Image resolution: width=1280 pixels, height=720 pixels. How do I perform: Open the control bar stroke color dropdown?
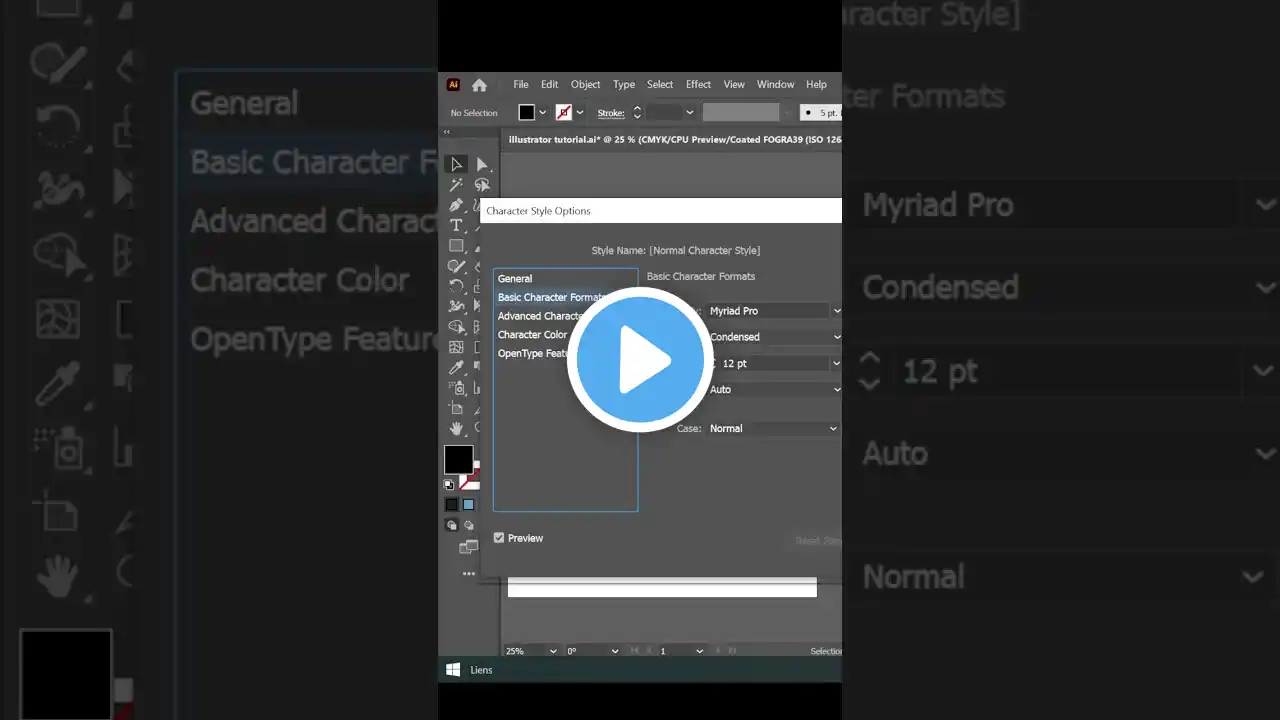[580, 113]
